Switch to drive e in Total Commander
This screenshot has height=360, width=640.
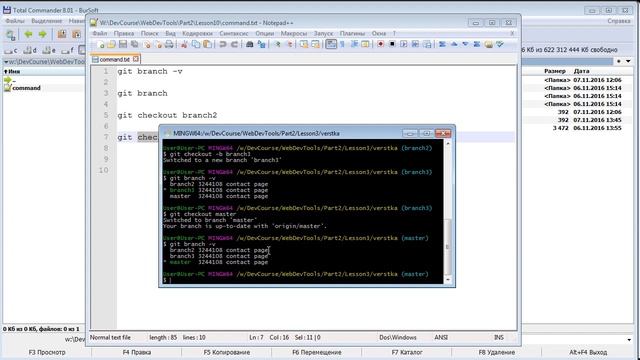pyautogui.click(x=49, y=51)
